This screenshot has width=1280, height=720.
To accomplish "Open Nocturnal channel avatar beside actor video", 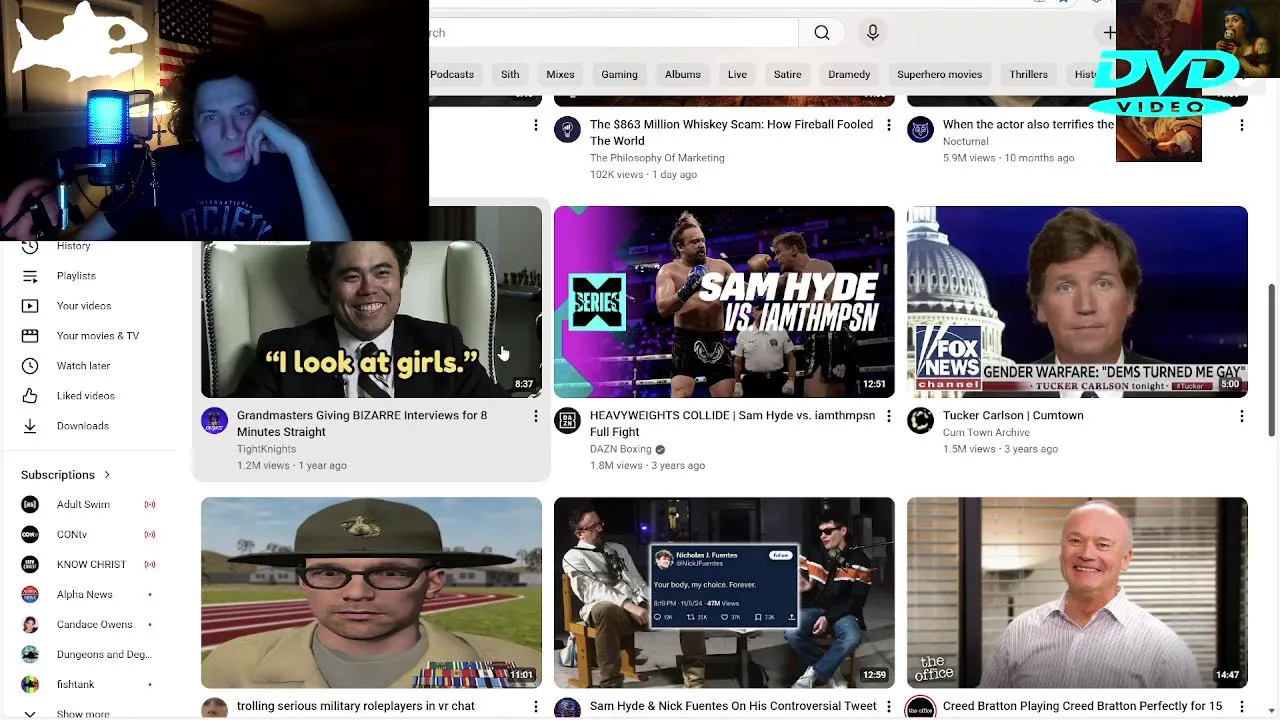I will 920,129.
